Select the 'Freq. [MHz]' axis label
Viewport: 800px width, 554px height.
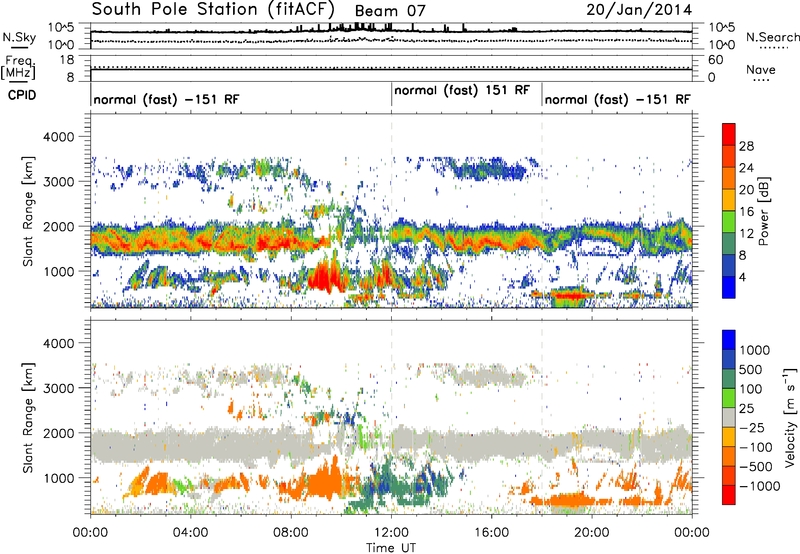(18, 67)
